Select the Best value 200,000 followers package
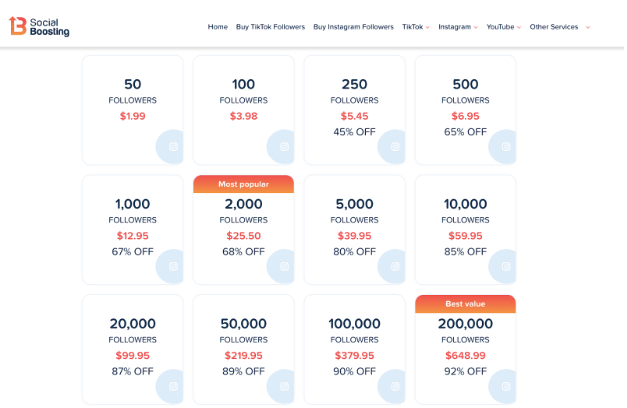Screen dimensions: 627x408 tap(465, 350)
